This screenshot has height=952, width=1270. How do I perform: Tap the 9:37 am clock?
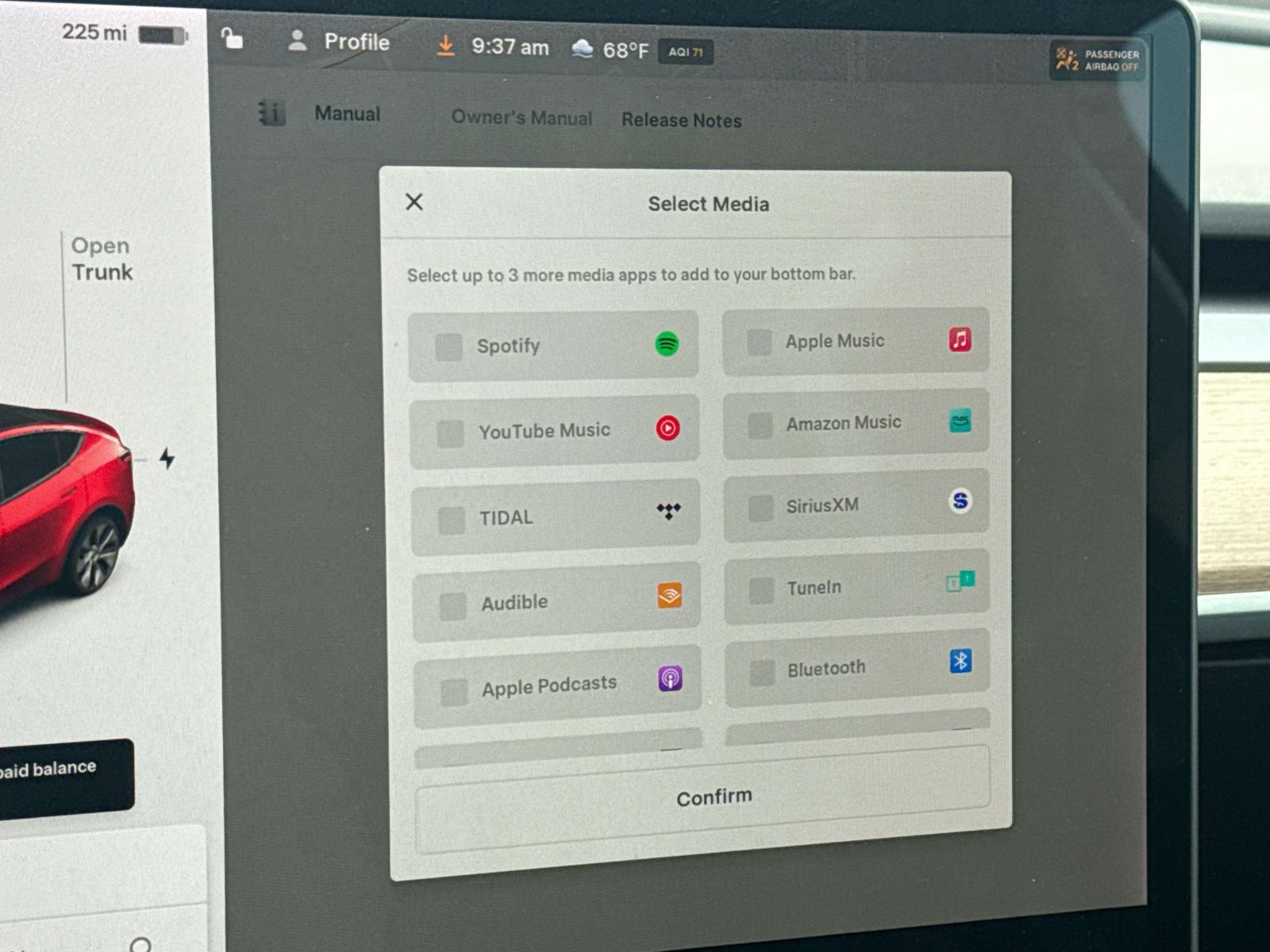(x=510, y=47)
